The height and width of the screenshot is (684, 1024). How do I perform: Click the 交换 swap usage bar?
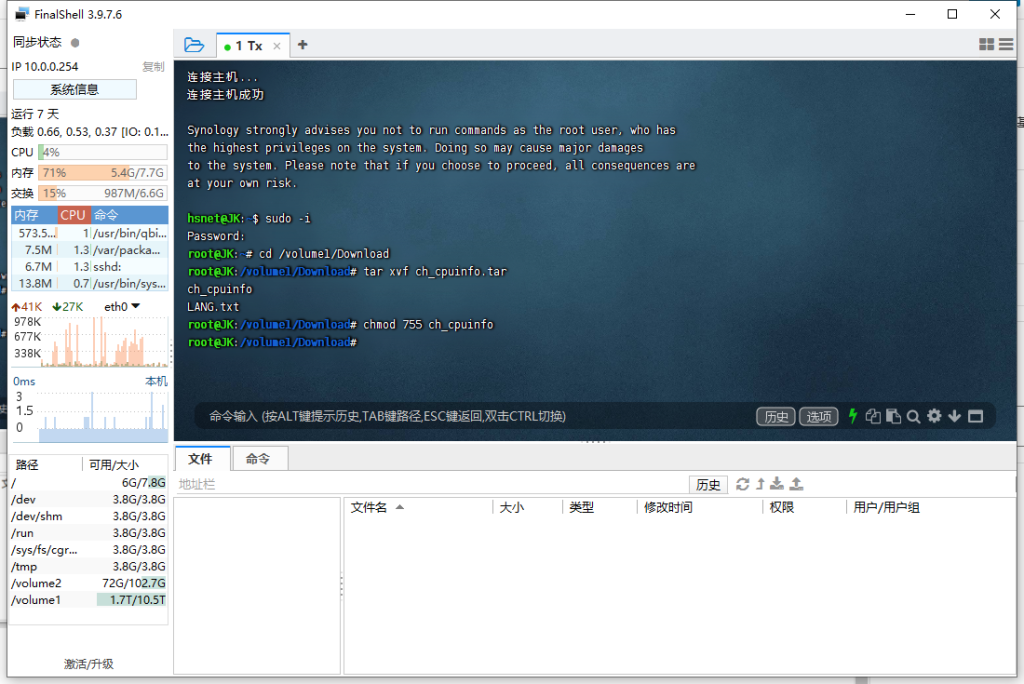[x=103, y=193]
